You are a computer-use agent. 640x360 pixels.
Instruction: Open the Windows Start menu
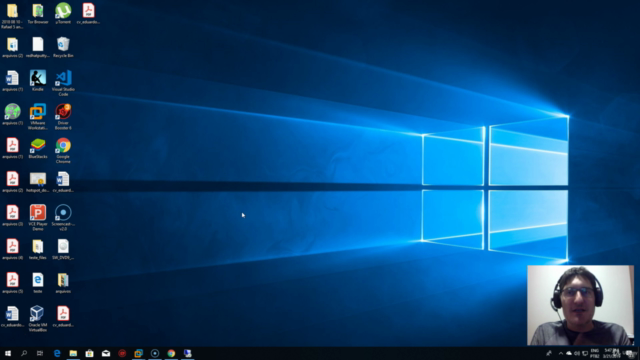8,353
